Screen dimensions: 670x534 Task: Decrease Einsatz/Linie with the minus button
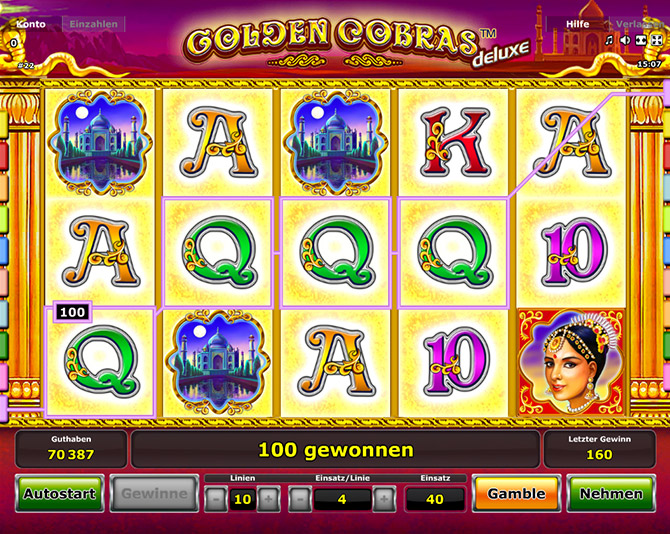[300, 499]
